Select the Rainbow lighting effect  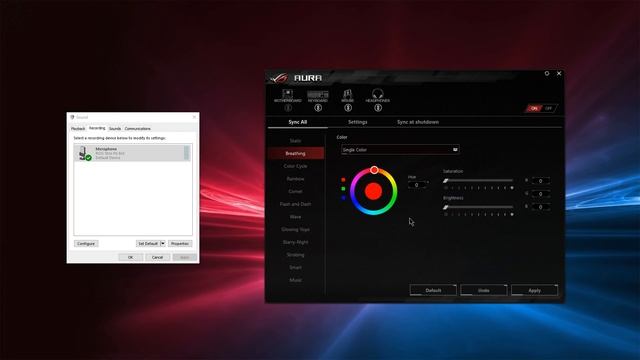tap(296, 179)
